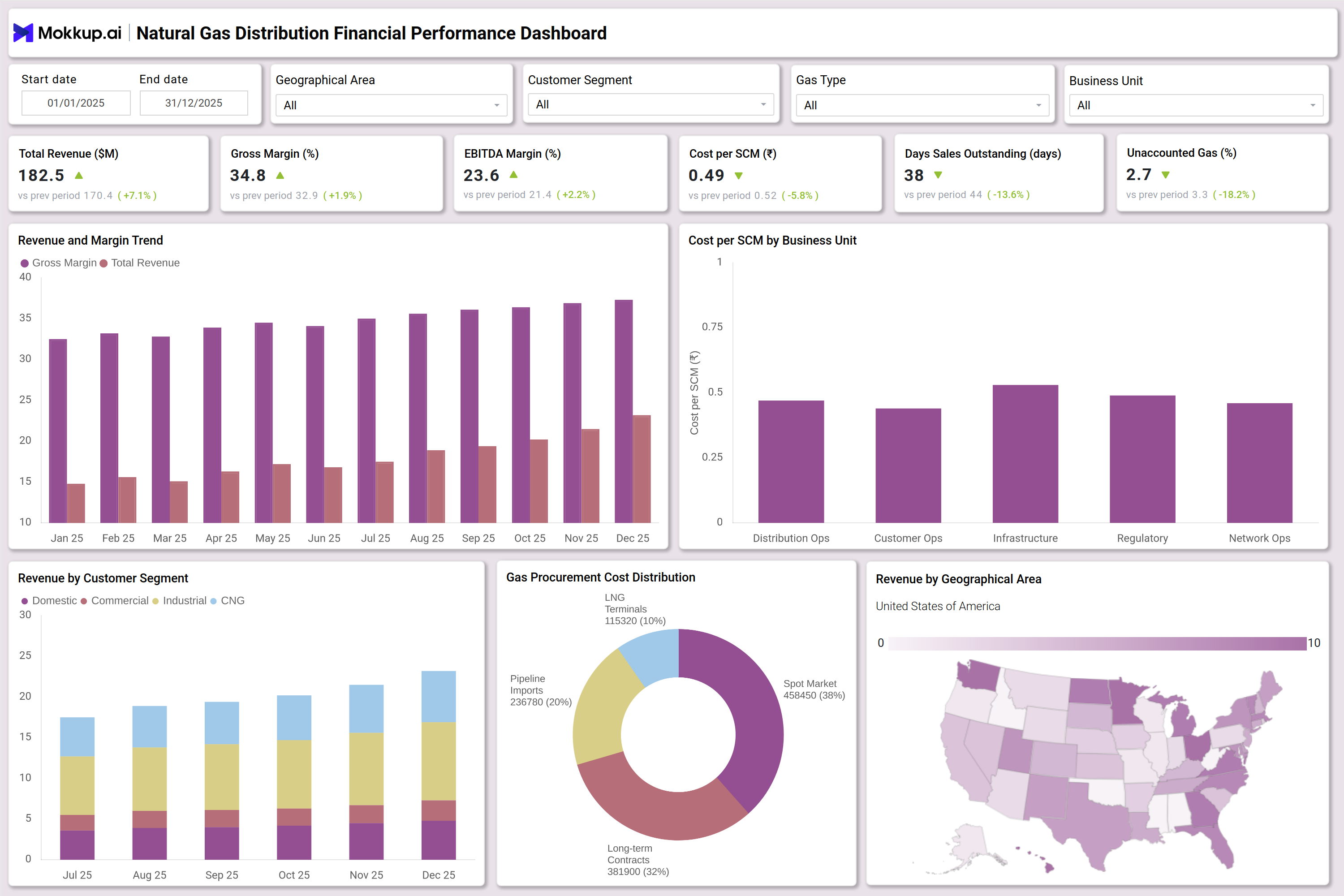Select the Infrastructure cost bar
This screenshot has height=896, width=1344.
tap(1025, 454)
